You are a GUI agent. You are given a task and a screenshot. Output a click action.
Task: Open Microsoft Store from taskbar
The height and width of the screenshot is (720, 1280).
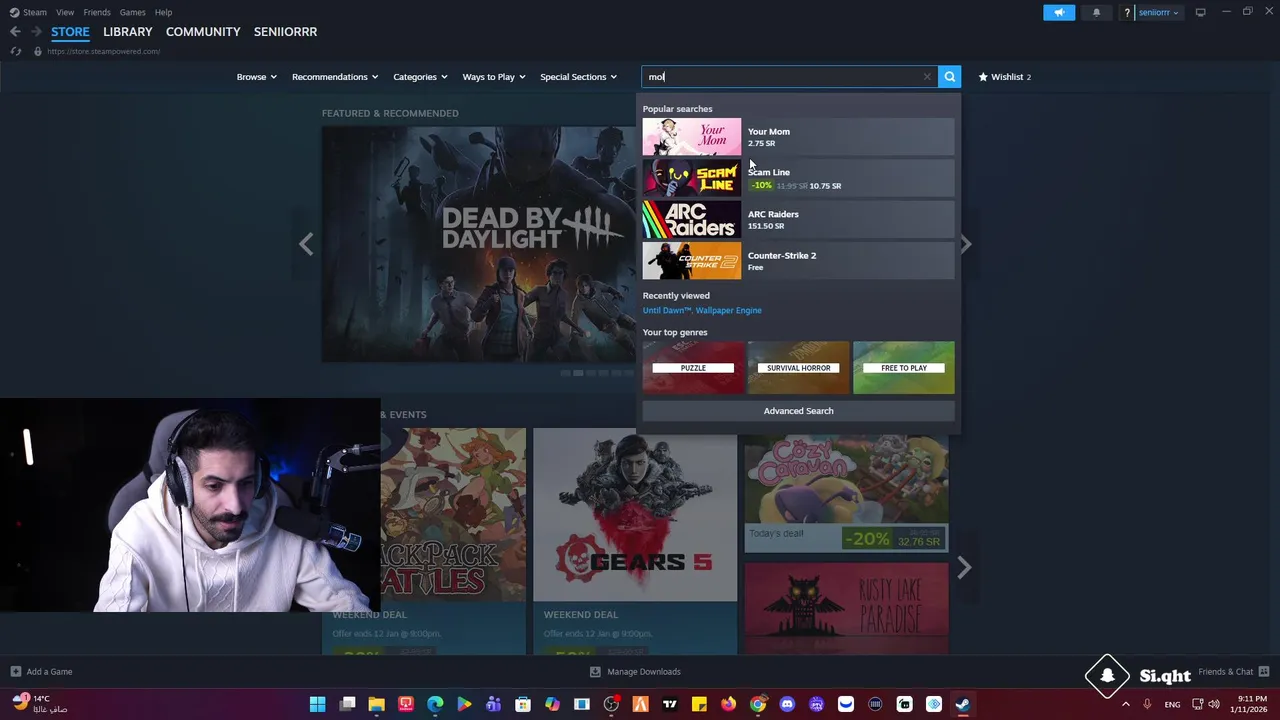pos(523,704)
